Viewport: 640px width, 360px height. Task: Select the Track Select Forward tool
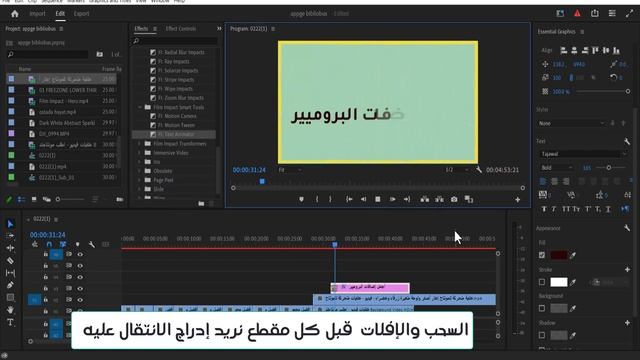(11, 236)
